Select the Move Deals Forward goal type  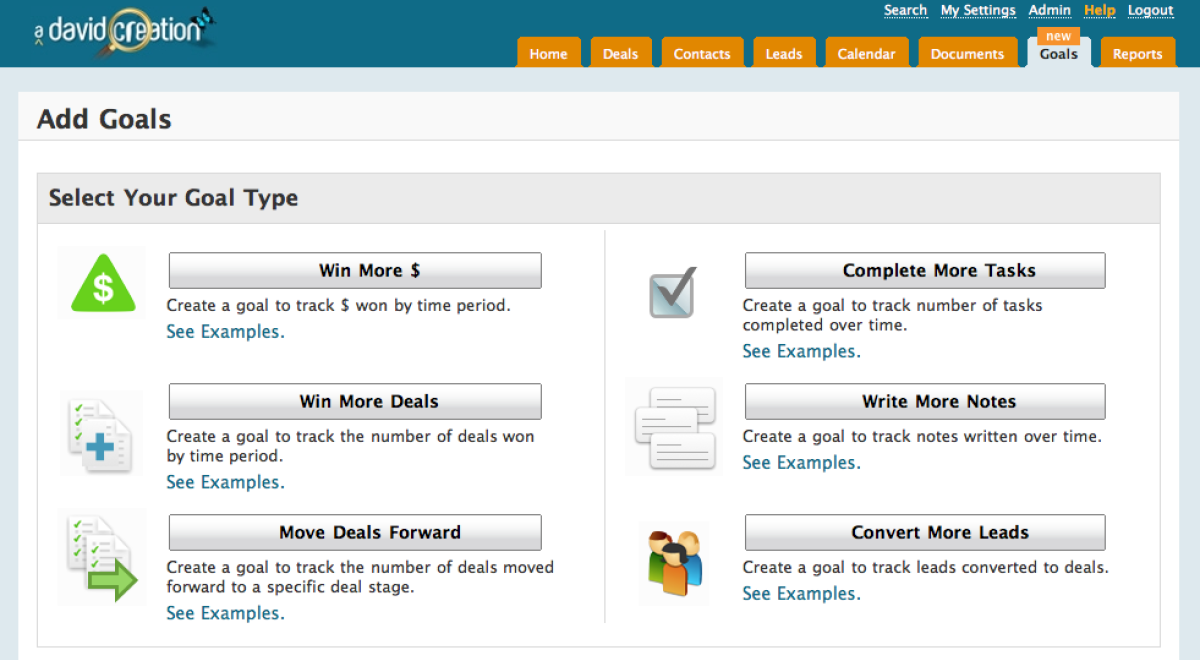click(x=355, y=532)
